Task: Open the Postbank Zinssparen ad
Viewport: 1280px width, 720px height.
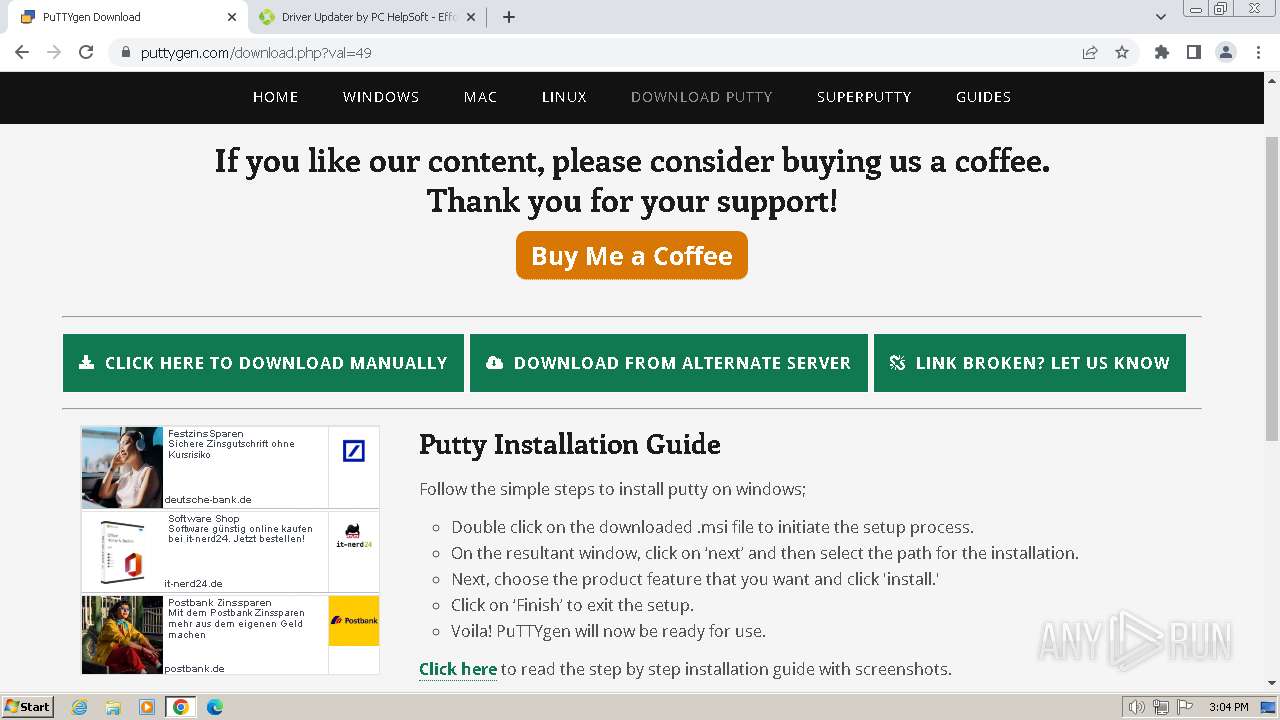Action: click(230, 635)
